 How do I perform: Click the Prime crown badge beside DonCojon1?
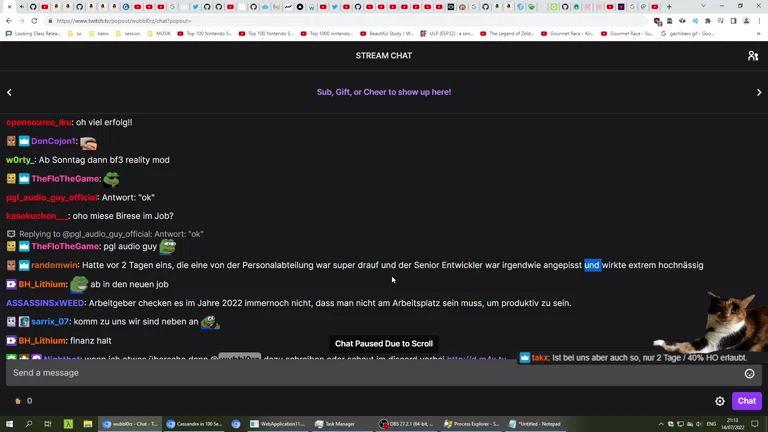click(24, 142)
